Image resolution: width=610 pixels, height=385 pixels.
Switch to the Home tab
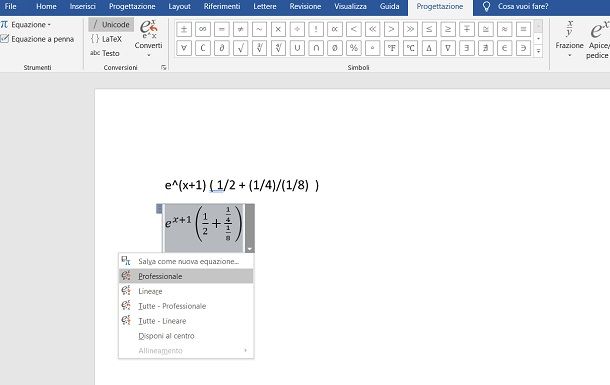[46, 6]
